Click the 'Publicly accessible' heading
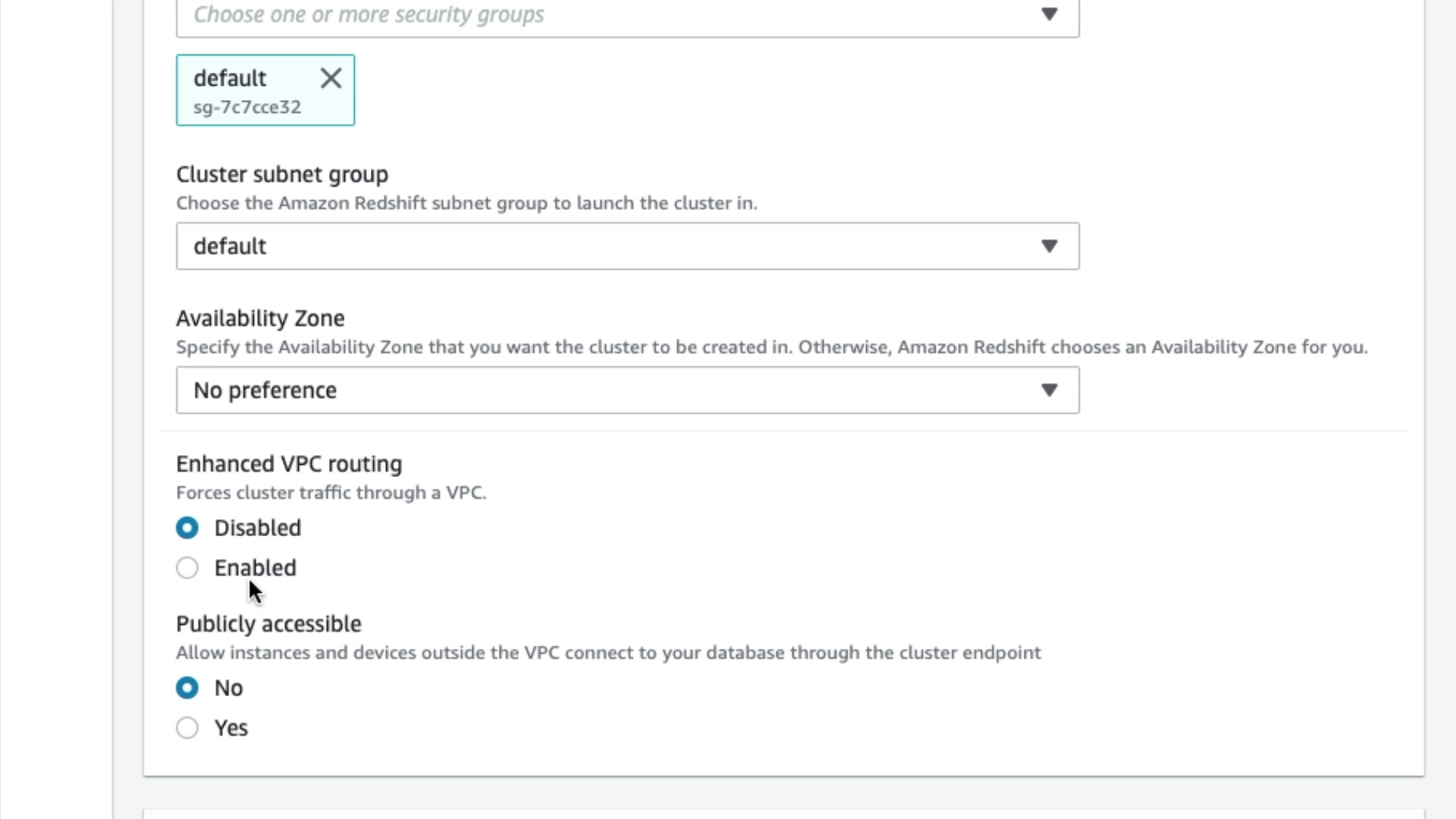The width and height of the screenshot is (1456, 819). [268, 624]
